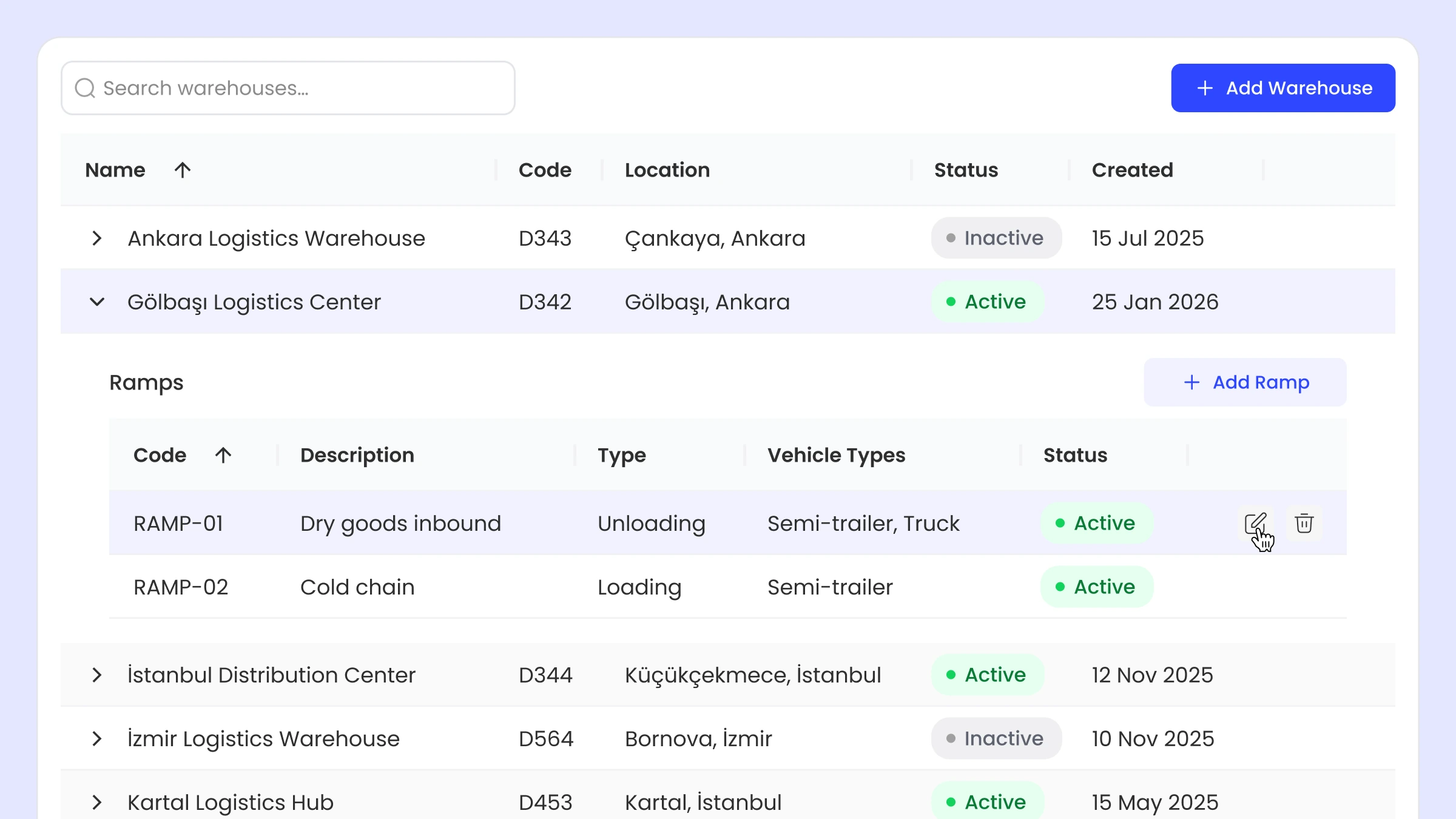The image size is (1456, 819).
Task: Select code D343
Action: click(x=545, y=238)
